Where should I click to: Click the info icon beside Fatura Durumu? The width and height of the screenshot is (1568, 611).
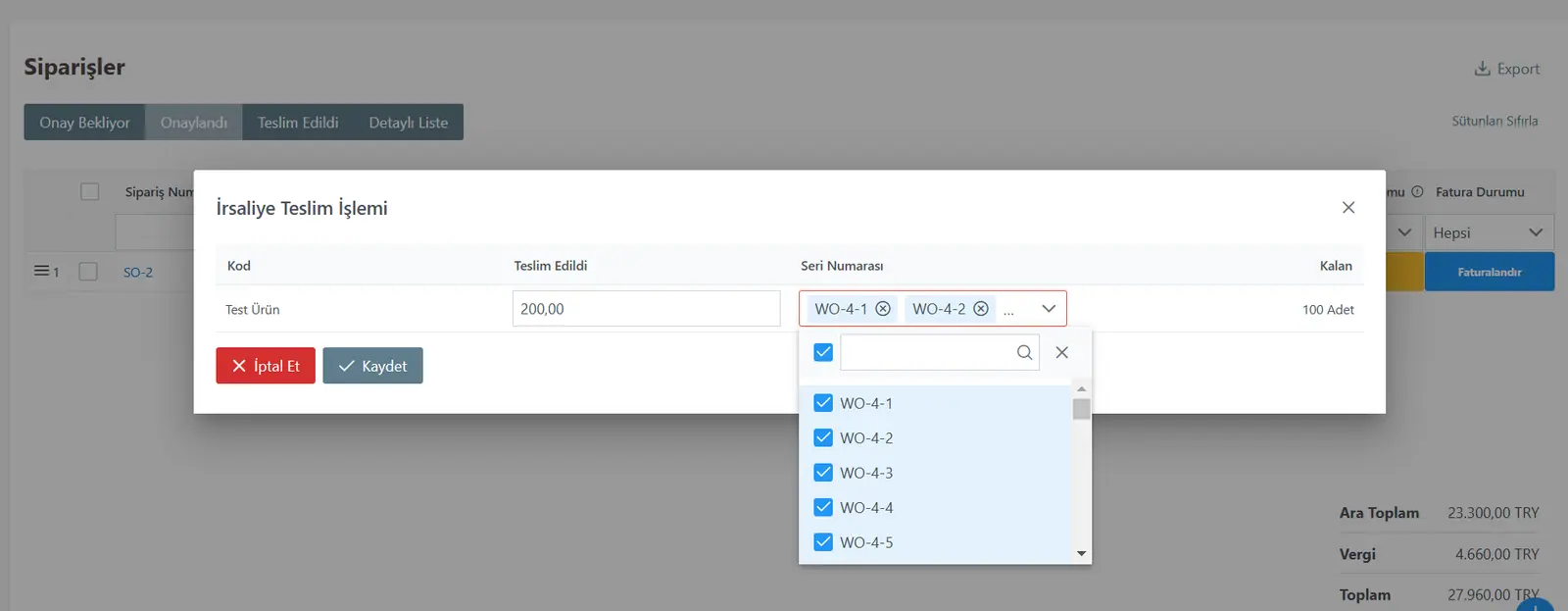click(x=1417, y=192)
